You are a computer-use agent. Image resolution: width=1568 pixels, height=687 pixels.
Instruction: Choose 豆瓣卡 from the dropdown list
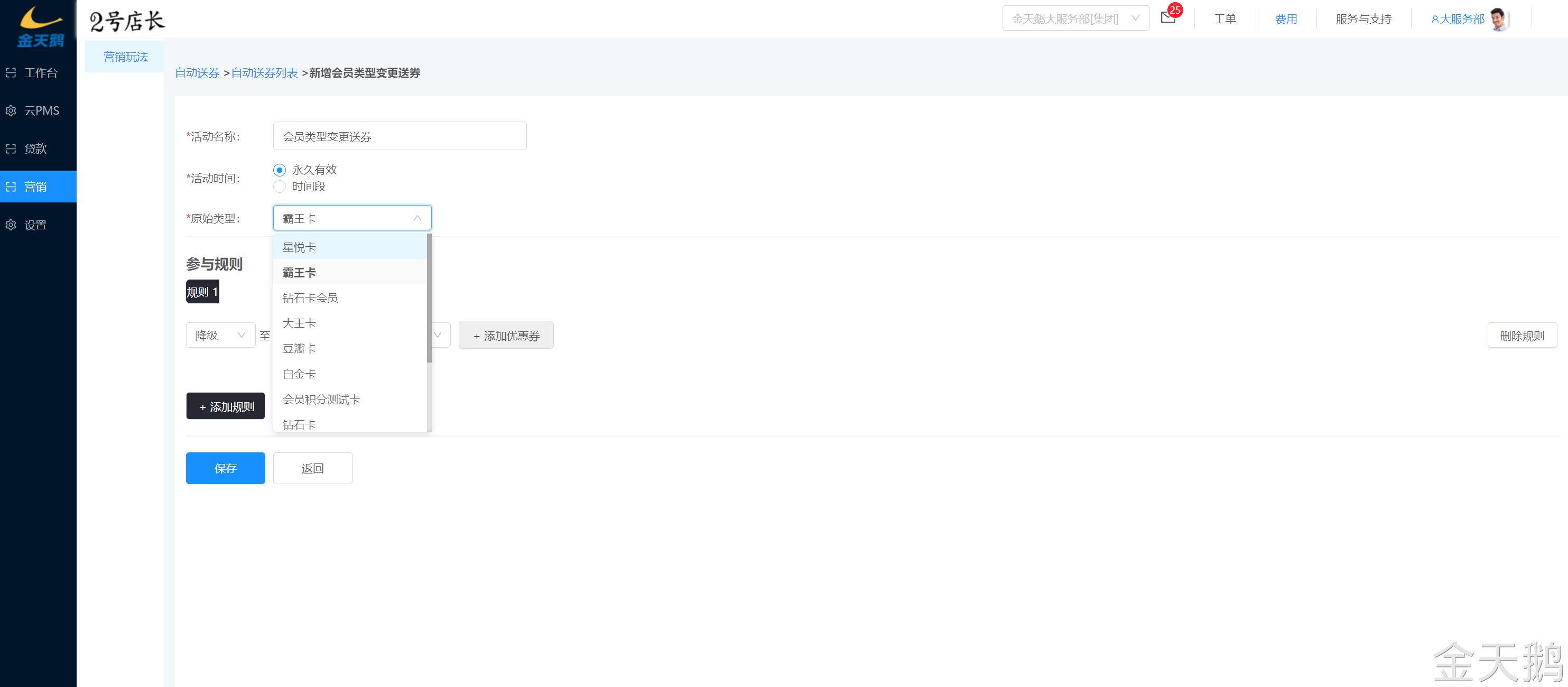click(x=350, y=349)
